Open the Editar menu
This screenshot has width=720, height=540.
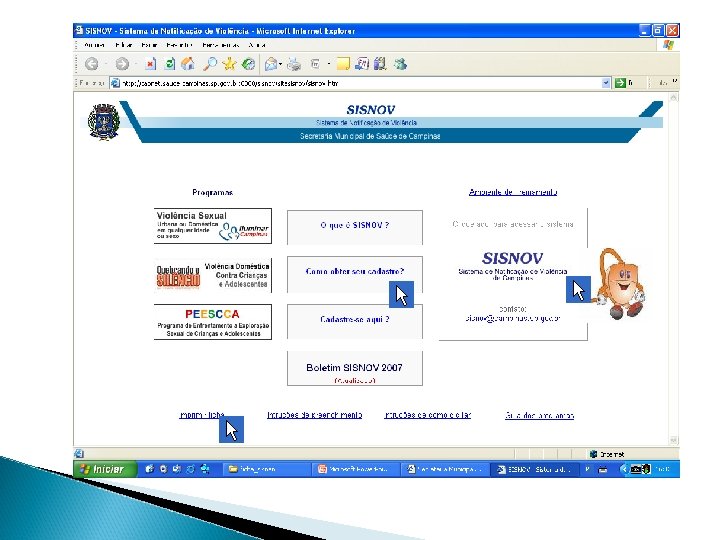(124, 45)
